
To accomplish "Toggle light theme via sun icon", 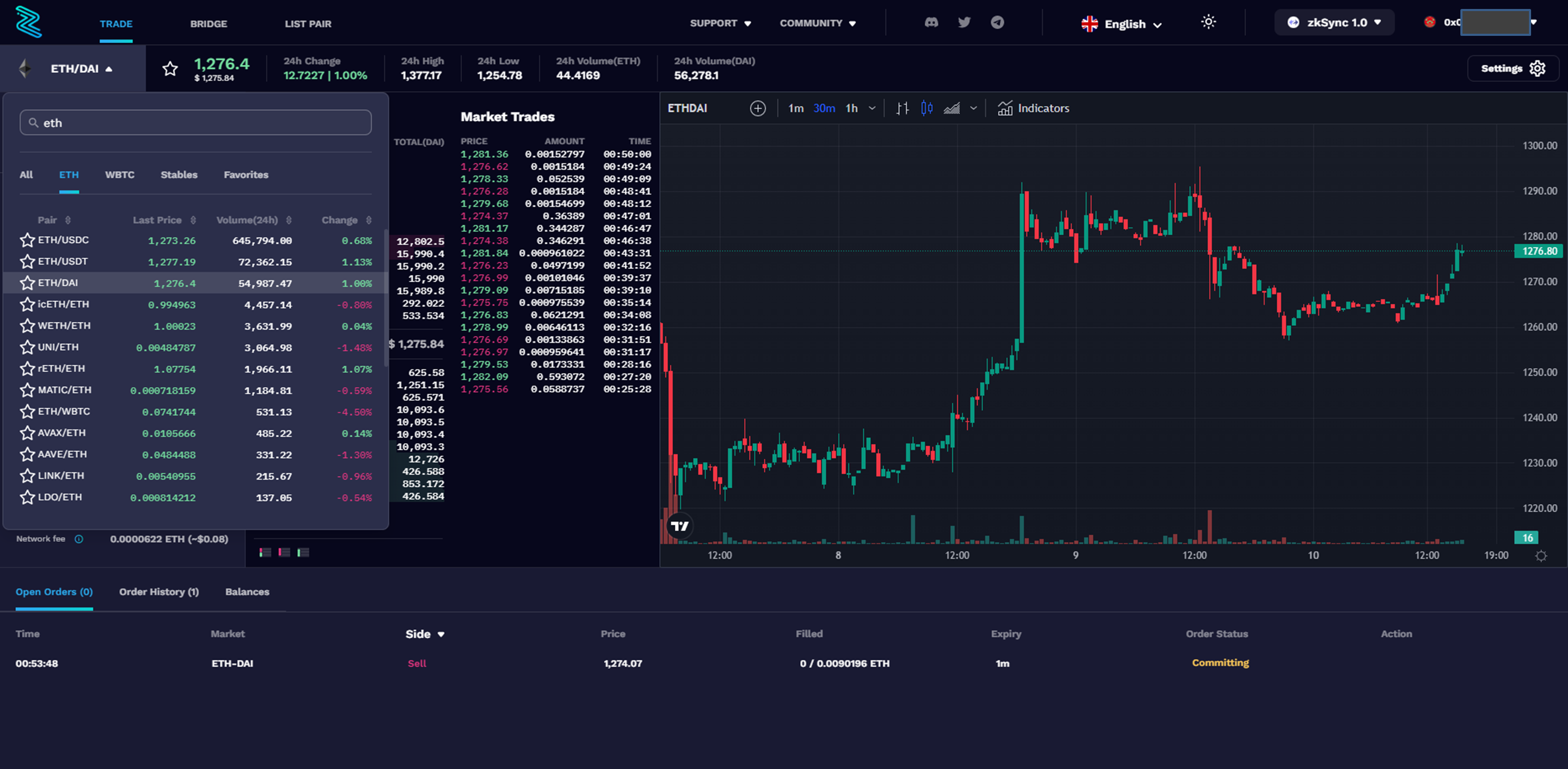I will (x=1208, y=23).
